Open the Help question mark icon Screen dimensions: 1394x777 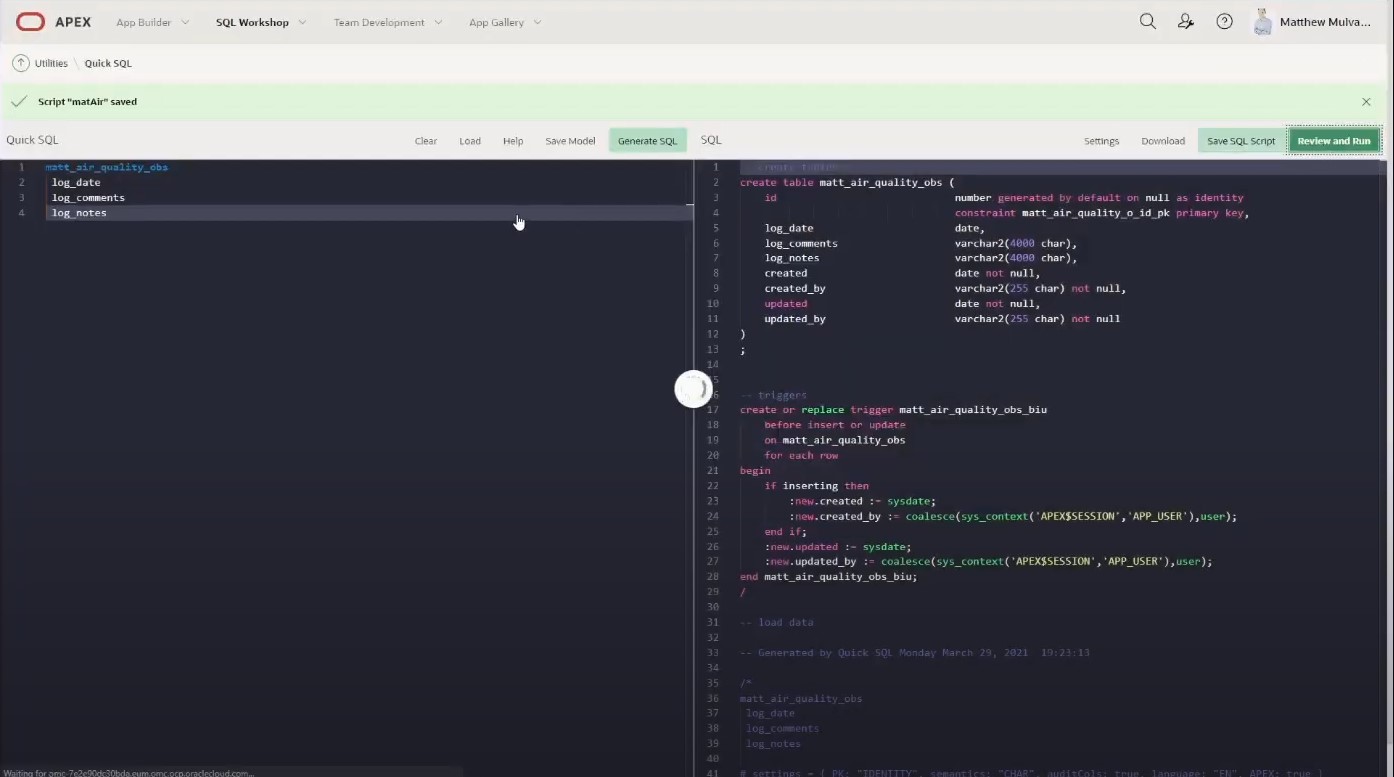[x=1224, y=22]
